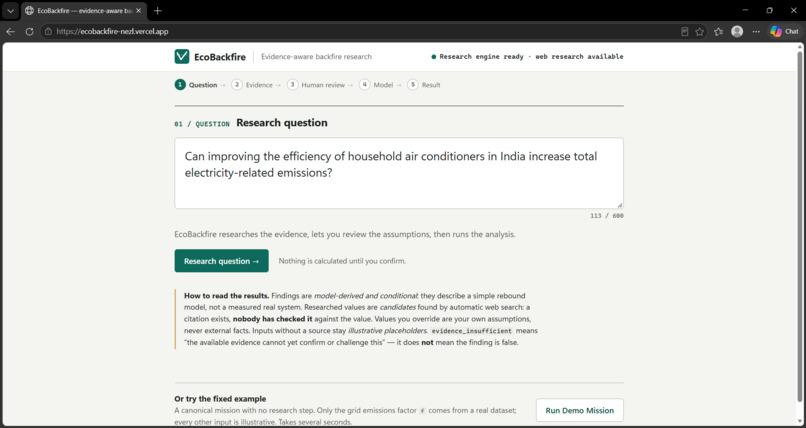Click 'Or try the fixed example' heading

coord(221,399)
